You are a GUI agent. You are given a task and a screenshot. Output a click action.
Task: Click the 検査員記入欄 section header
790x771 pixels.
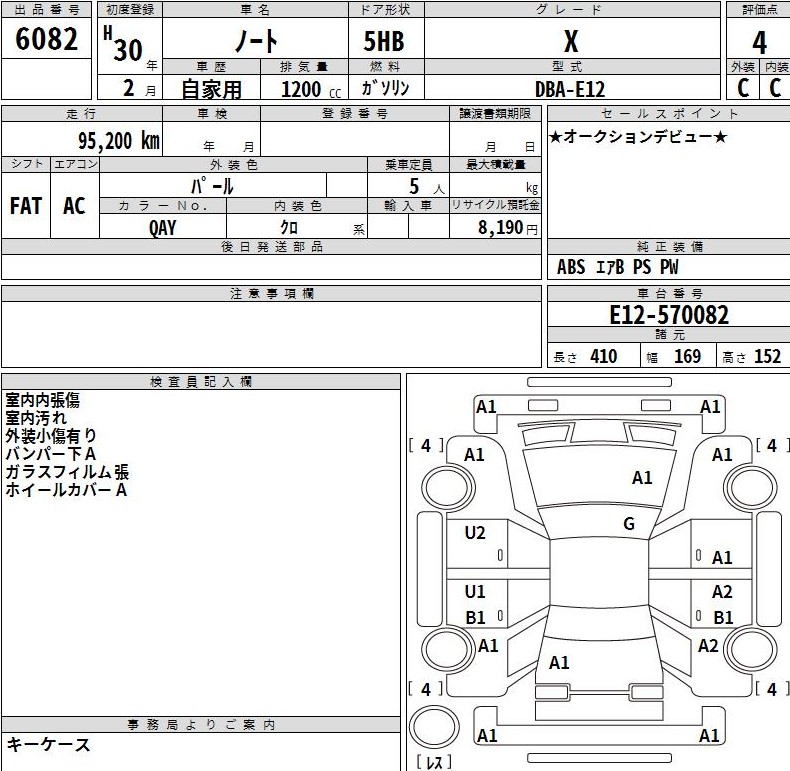click(x=201, y=381)
